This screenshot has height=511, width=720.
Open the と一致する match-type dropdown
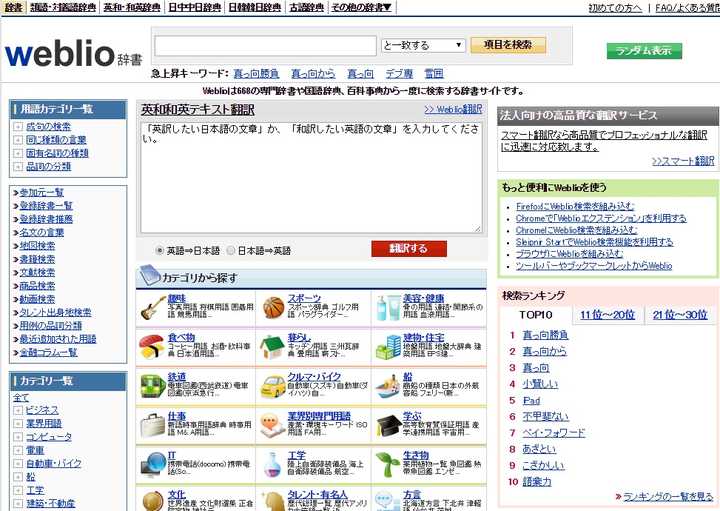click(423, 45)
